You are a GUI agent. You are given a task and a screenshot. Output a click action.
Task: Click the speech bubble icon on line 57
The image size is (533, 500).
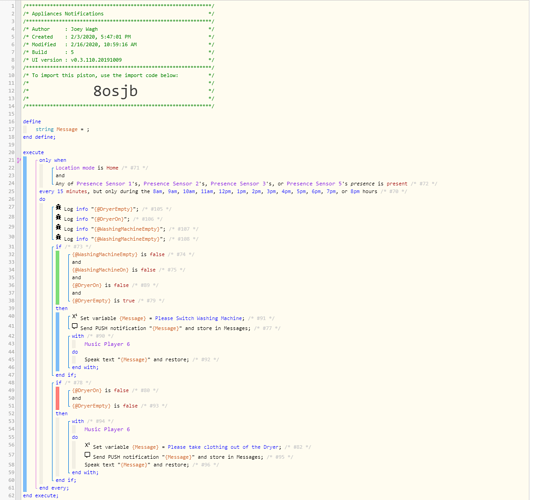[87, 455]
